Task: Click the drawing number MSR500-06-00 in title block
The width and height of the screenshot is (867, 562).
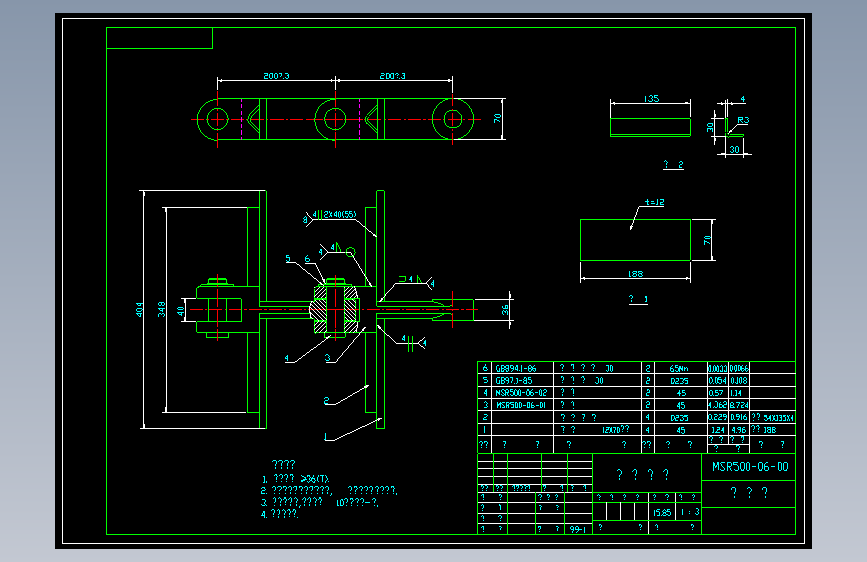Action: 750,467
